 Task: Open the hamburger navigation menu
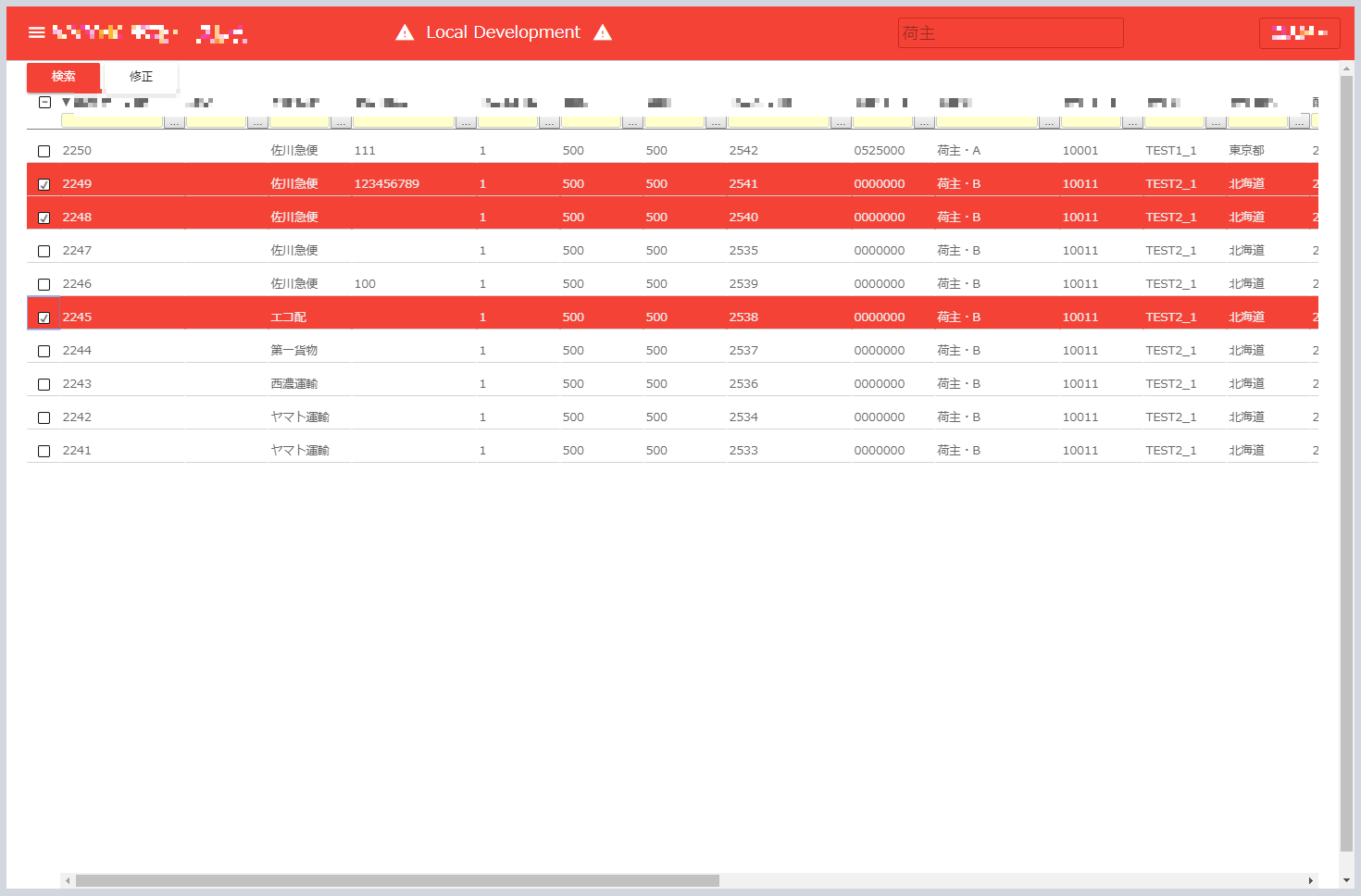click(36, 31)
